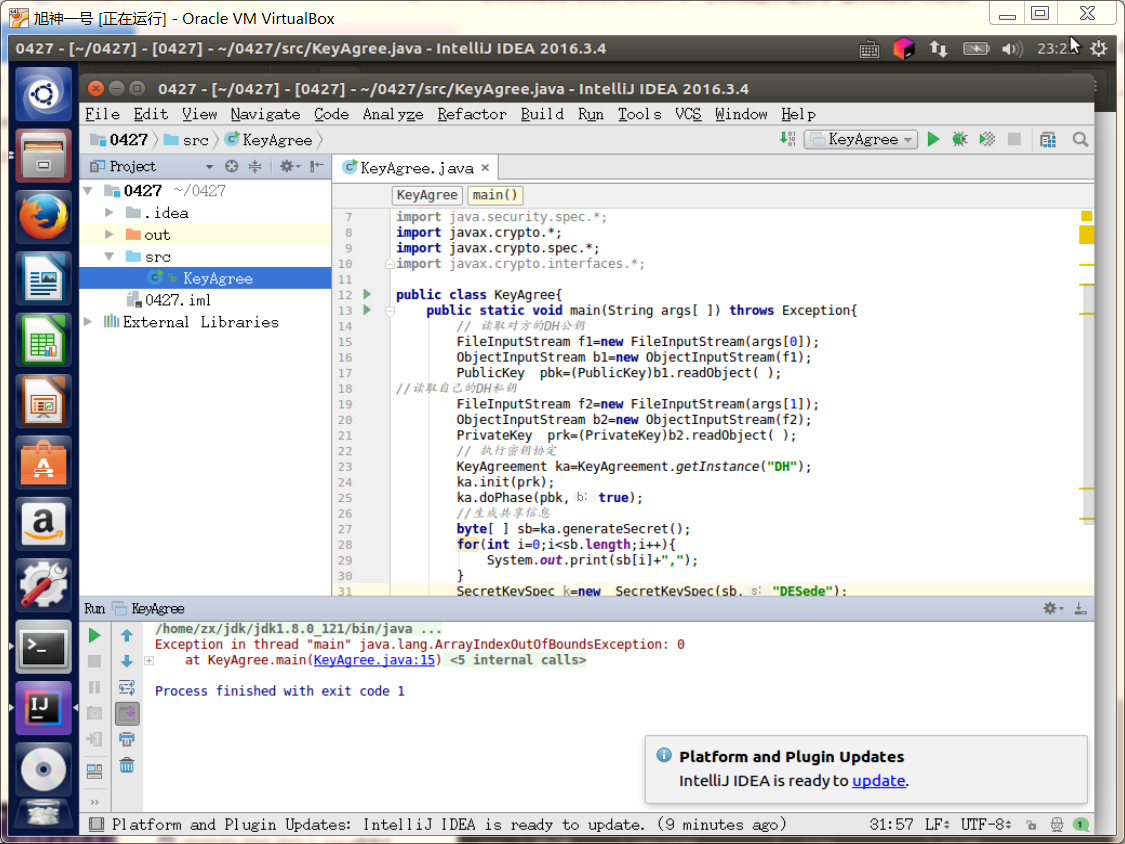Click the toolbar Stop square button

pos(1014,139)
